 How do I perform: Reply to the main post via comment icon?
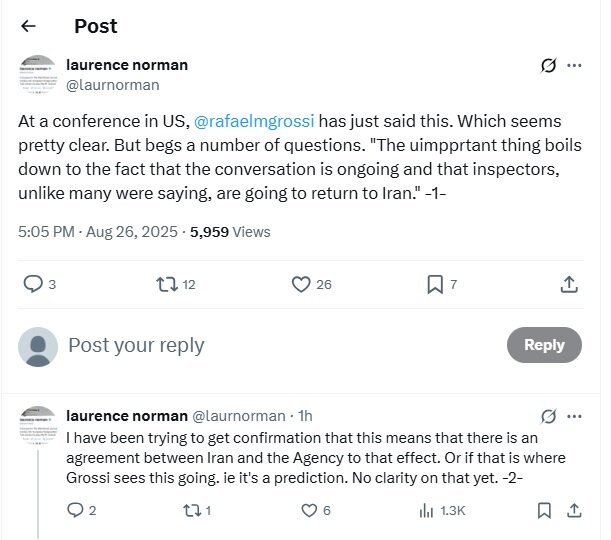pos(33,284)
